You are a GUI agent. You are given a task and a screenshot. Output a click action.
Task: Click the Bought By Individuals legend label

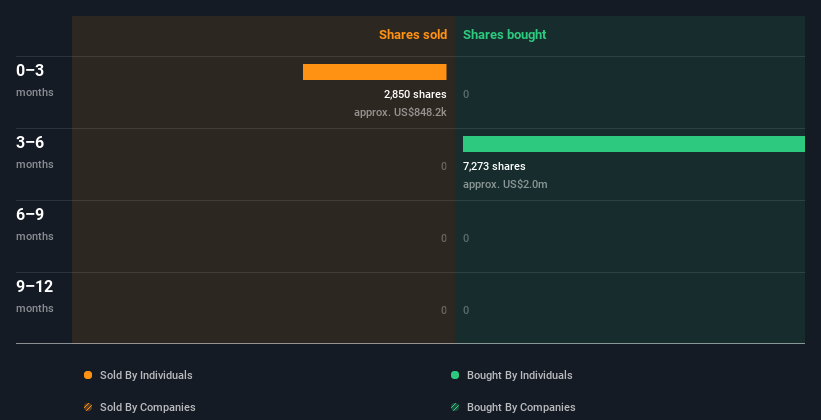click(x=519, y=375)
